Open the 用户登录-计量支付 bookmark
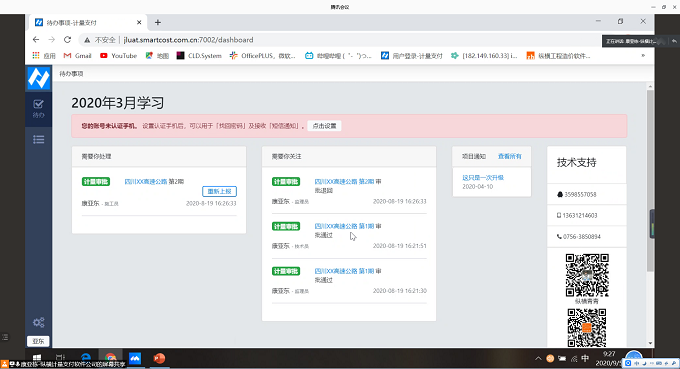This screenshot has width=680, height=369. [x=412, y=56]
